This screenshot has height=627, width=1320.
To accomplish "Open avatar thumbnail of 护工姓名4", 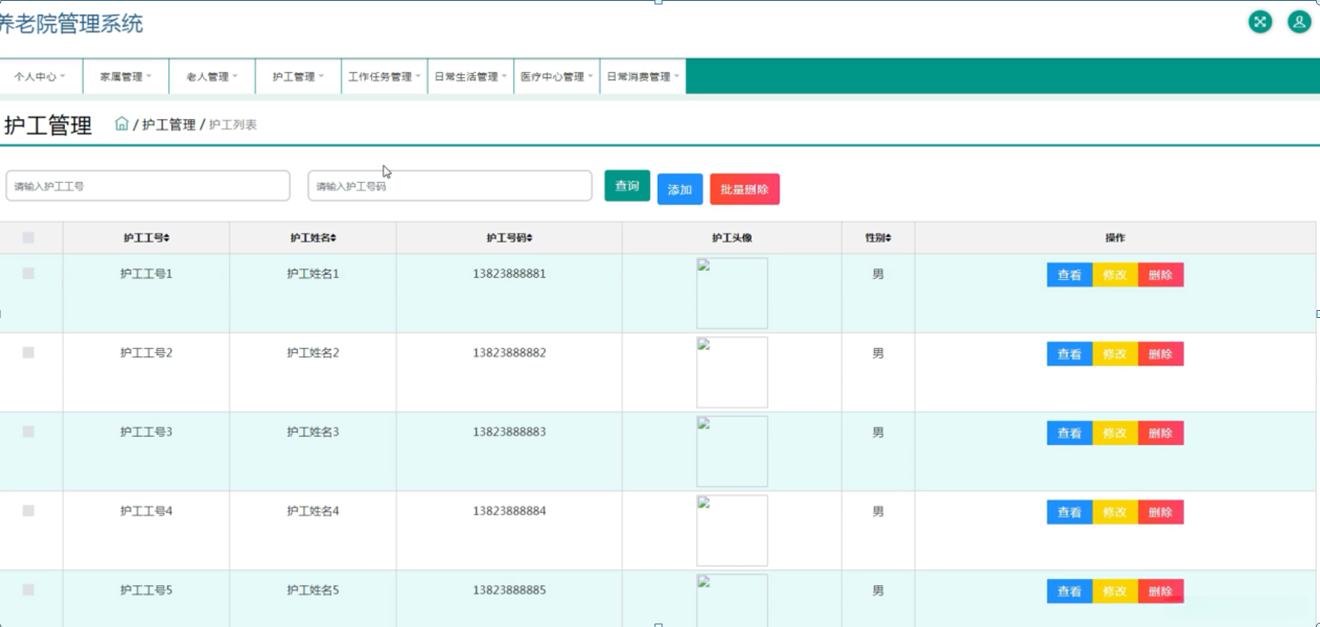I will tap(732, 530).
